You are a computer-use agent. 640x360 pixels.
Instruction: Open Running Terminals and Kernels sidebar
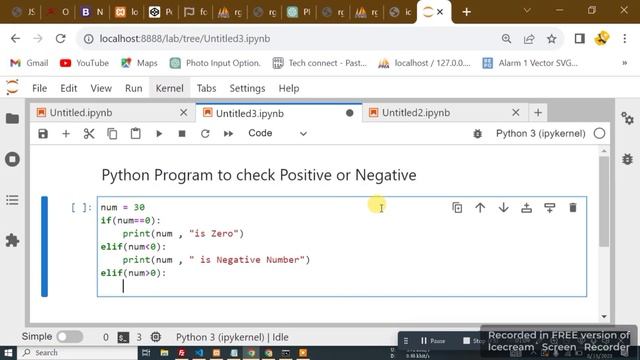tap(12, 159)
